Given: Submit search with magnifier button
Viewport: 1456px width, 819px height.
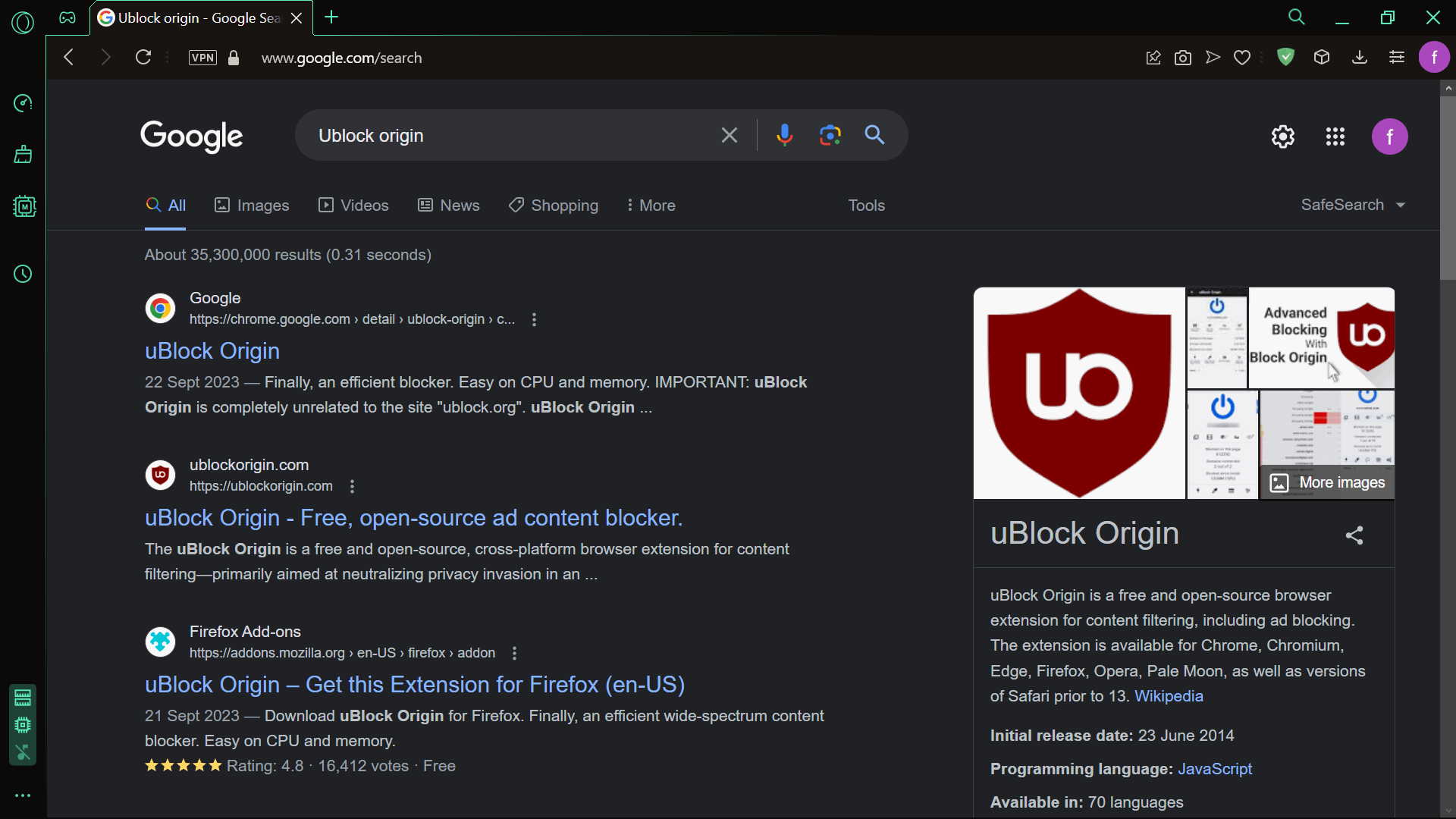Looking at the screenshot, I should coord(875,135).
